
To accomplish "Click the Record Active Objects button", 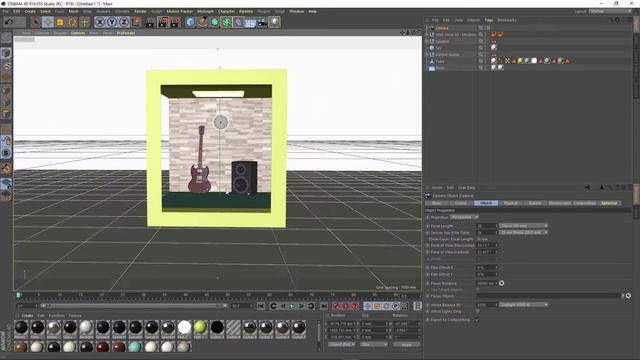I will 336,306.
